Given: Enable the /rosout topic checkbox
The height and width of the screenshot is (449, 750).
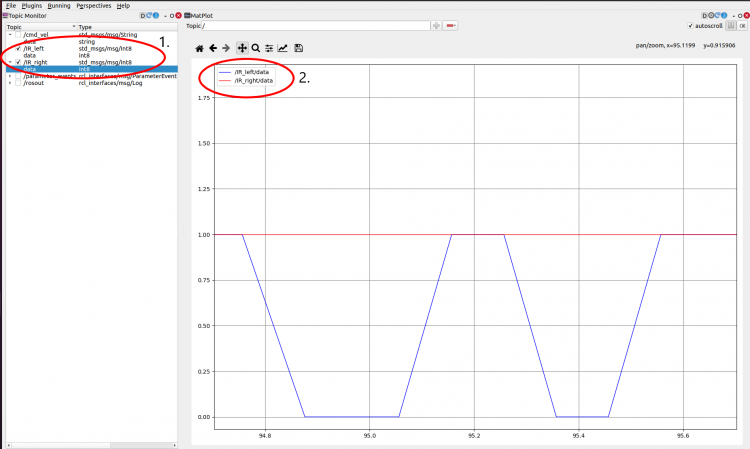Looking at the screenshot, I should point(18,82).
